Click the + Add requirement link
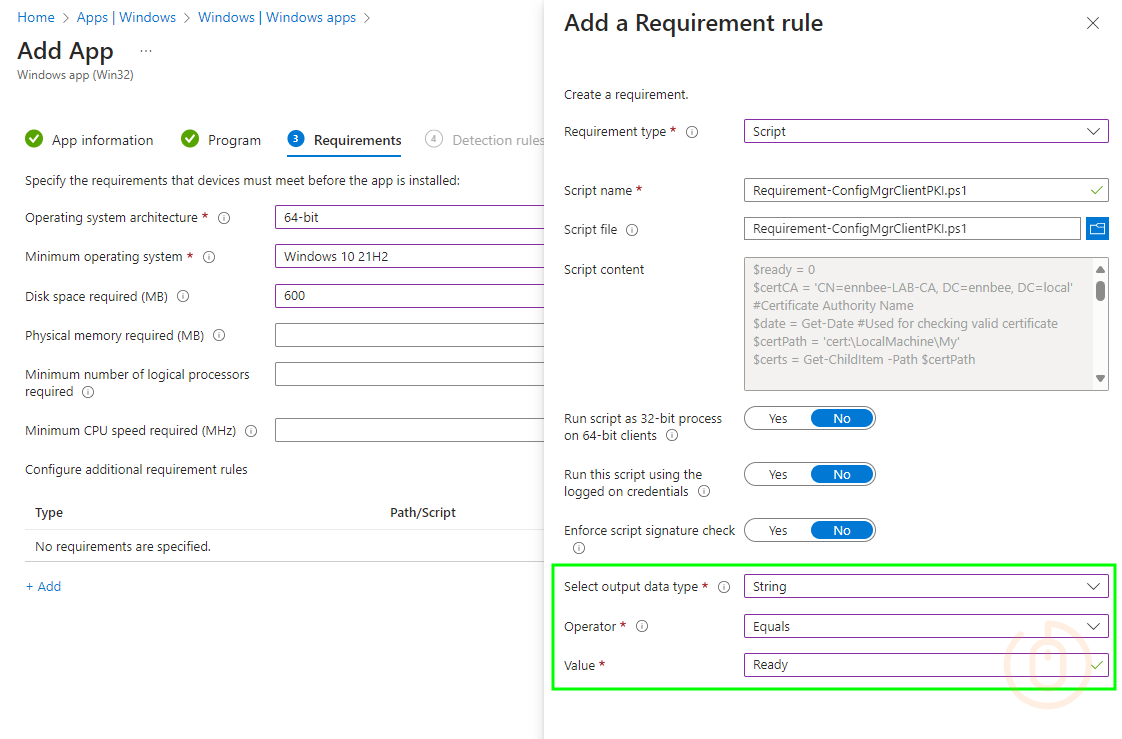1122x739 pixels. coord(43,587)
